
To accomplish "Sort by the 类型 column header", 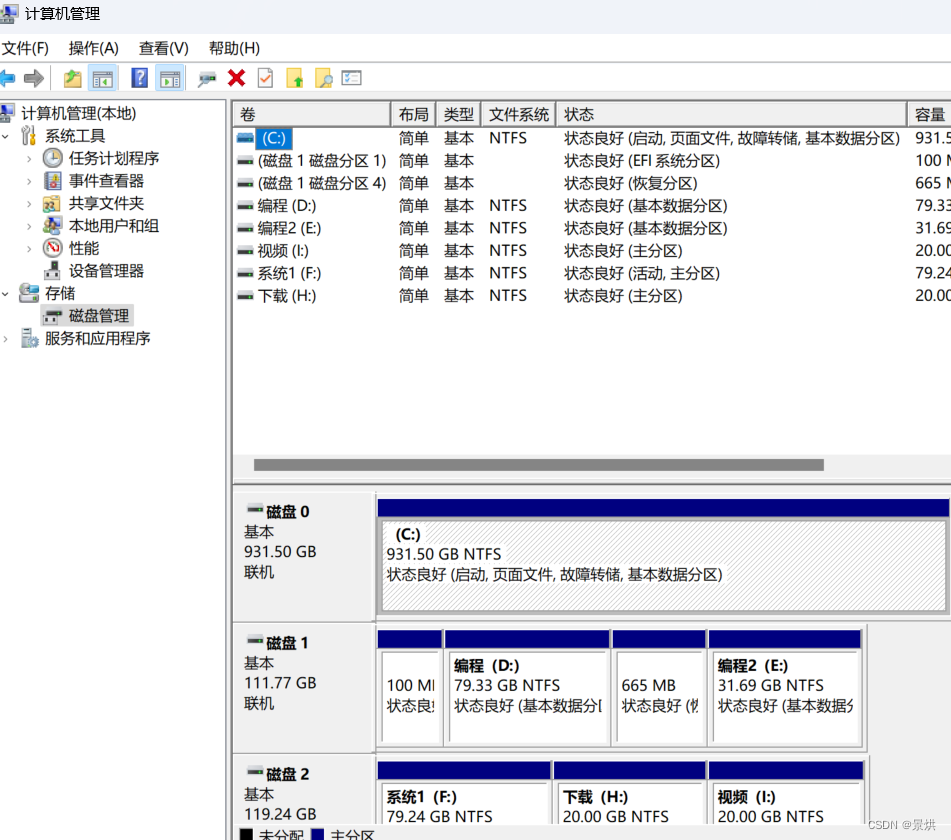I will click(x=459, y=114).
